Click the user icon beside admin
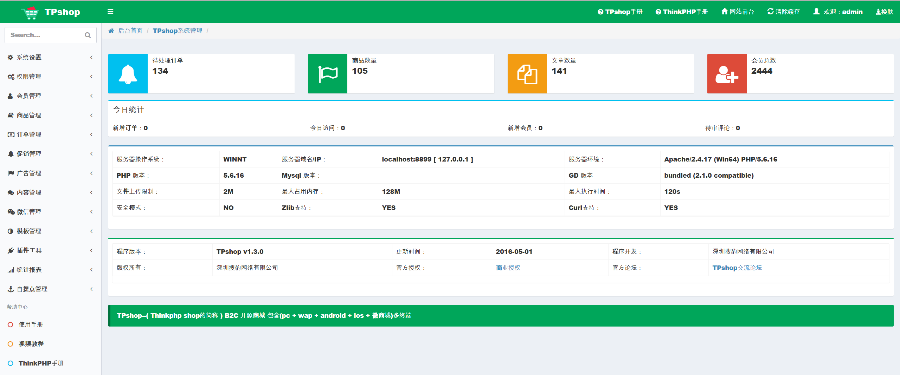Screen dimensions: 900x375 click(x=816, y=11)
